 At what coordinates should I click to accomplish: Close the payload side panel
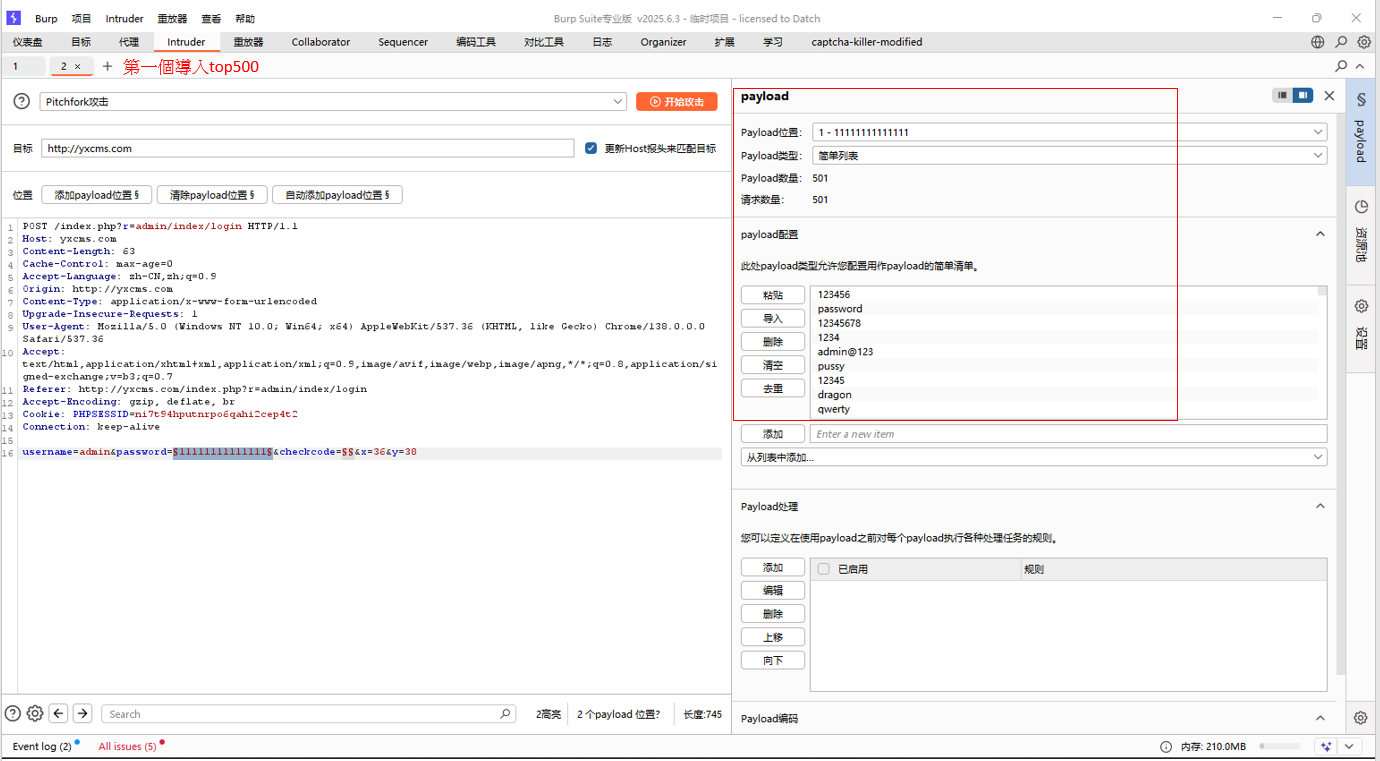click(1329, 96)
